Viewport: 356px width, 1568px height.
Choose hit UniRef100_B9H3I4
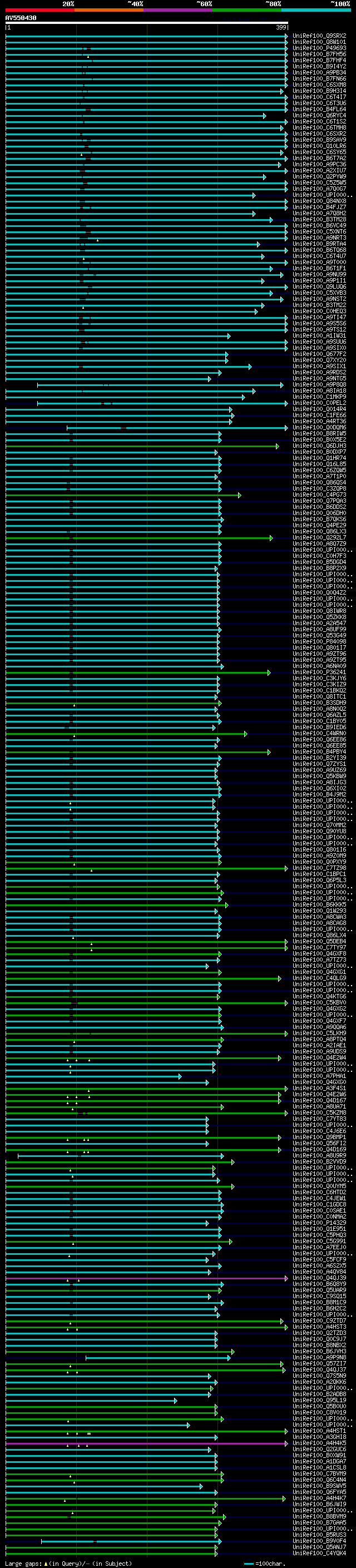pos(319,91)
